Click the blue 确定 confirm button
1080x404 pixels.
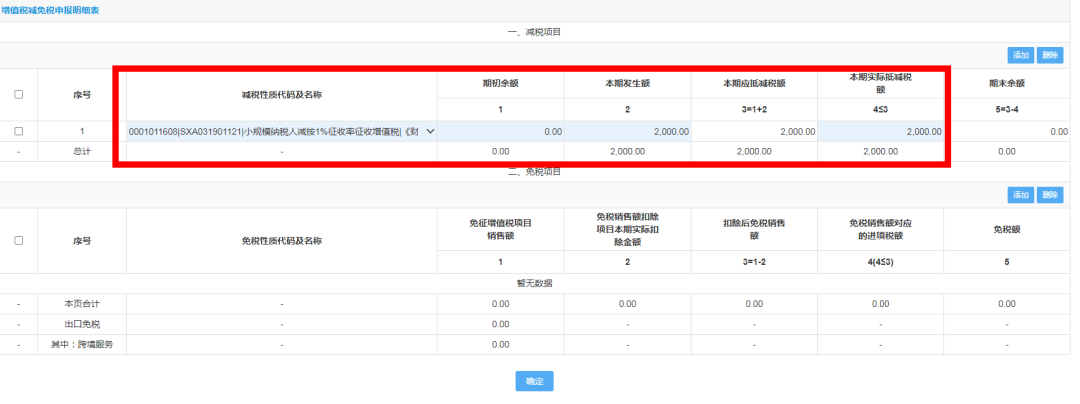point(534,381)
